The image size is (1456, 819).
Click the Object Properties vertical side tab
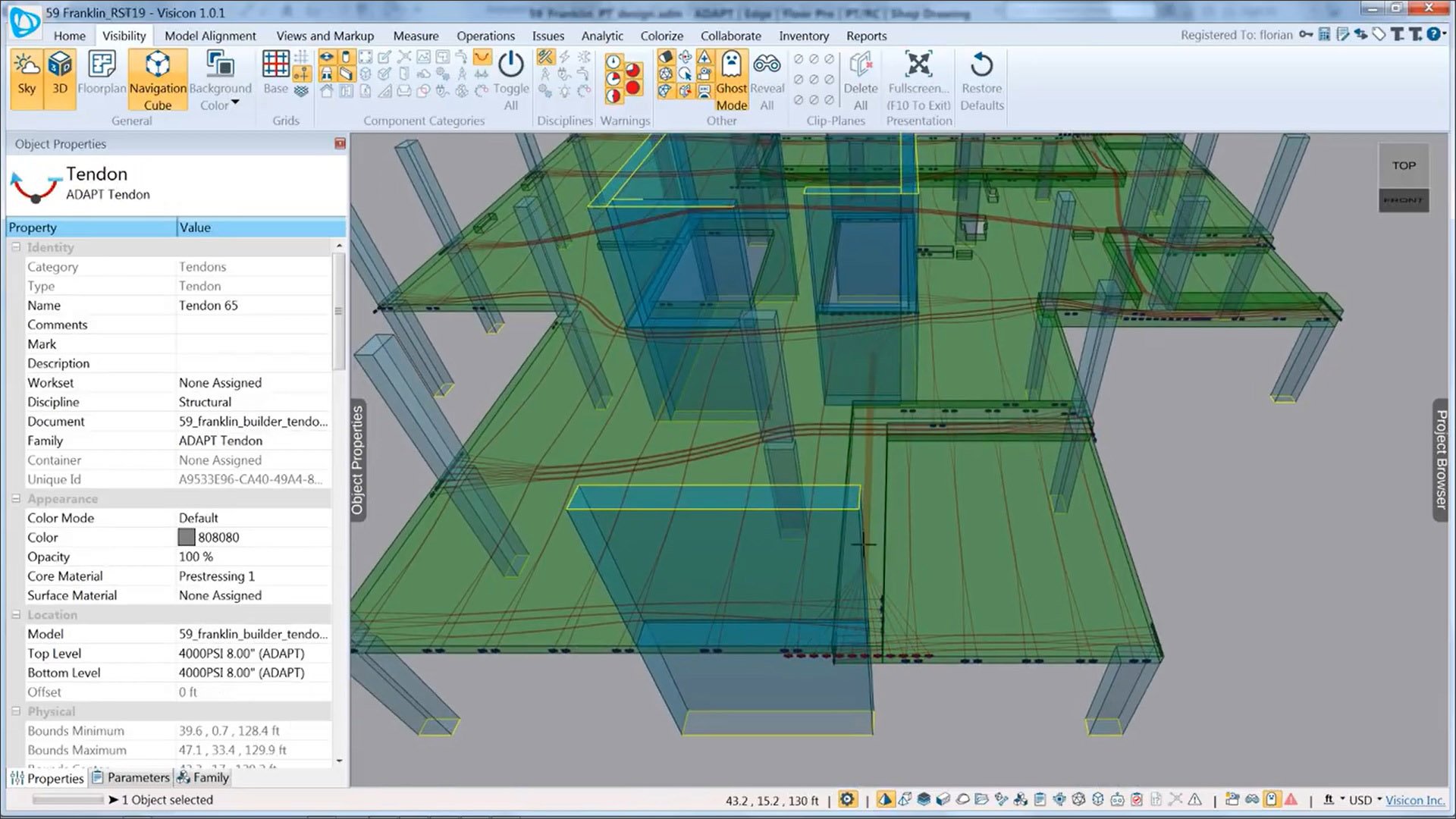(x=357, y=460)
